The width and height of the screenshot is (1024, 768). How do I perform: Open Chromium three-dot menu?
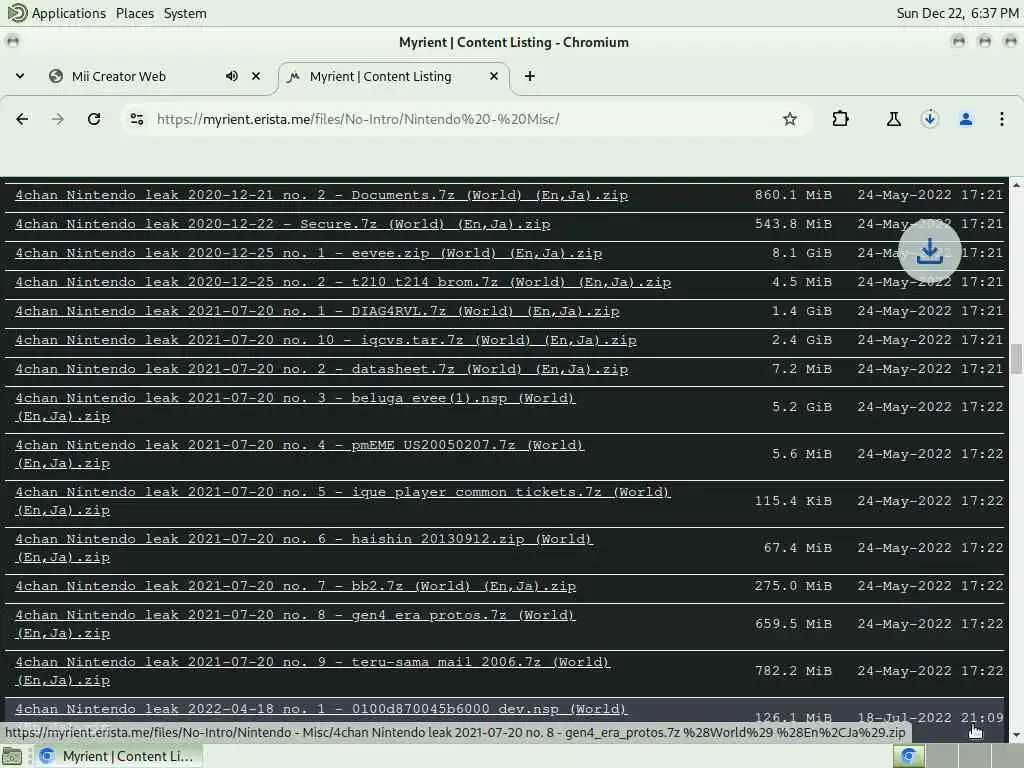[x=1001, y=119]
